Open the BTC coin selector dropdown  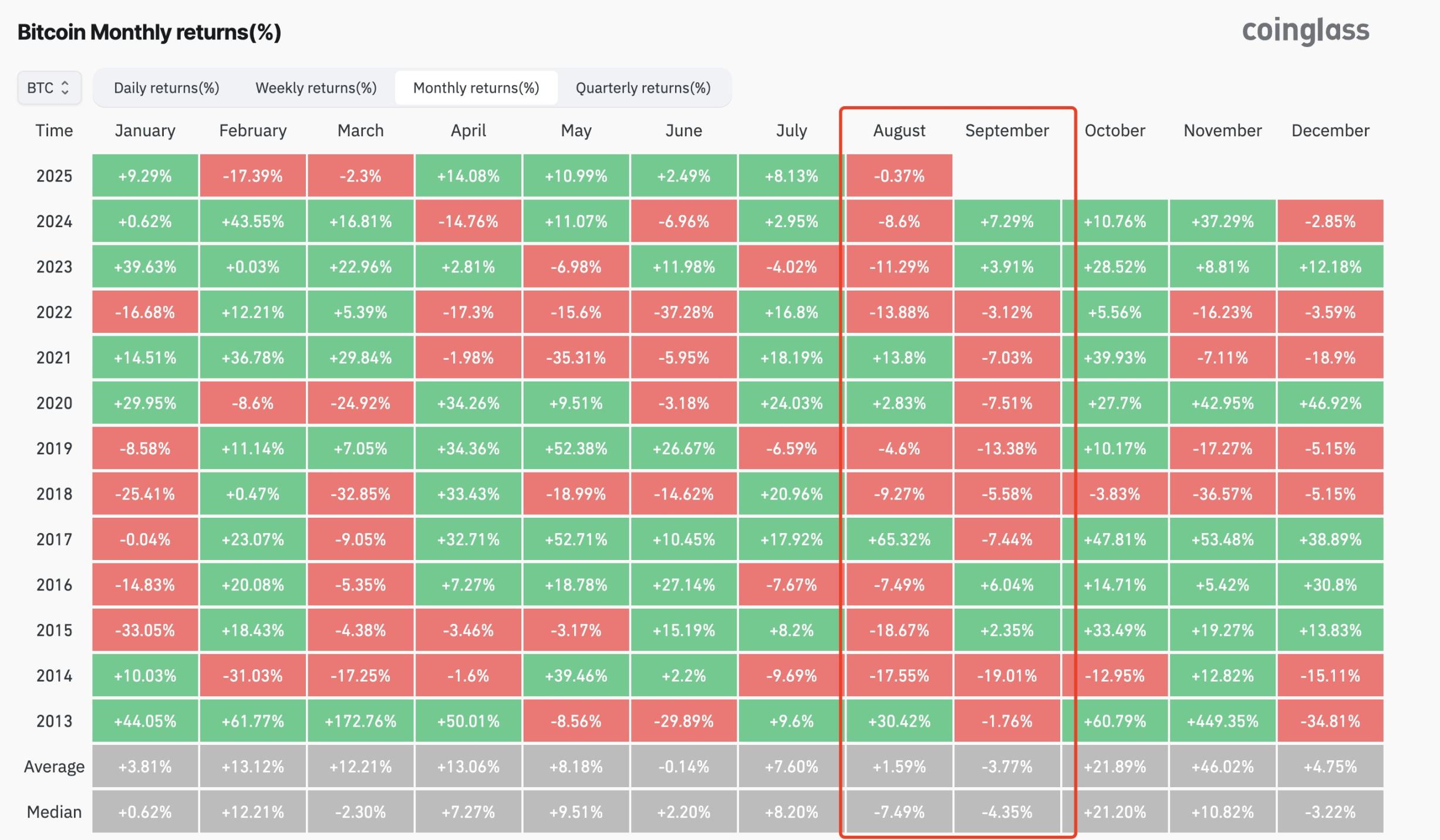point(49,88)
